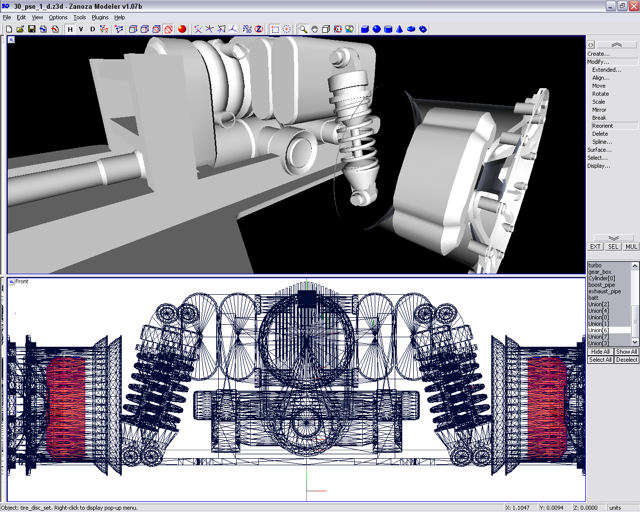Create a blue cone primitive

point(398,29)
